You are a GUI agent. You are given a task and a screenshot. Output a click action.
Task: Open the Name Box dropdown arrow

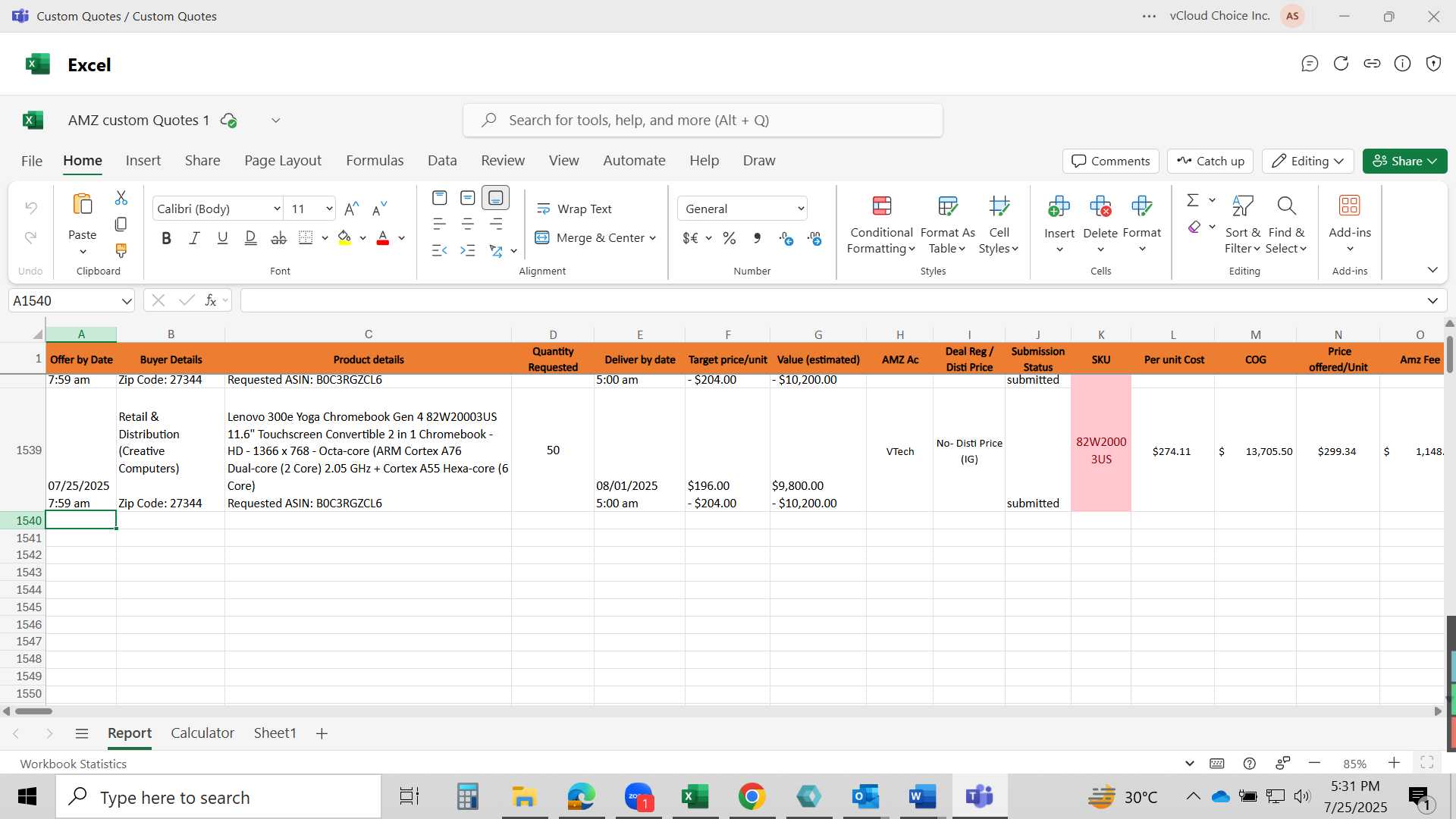126,301
